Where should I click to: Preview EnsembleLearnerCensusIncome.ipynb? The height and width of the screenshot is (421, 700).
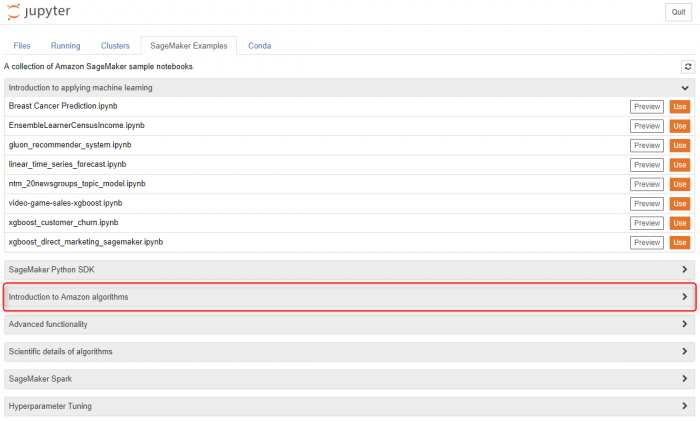click(x=647, y=126)
